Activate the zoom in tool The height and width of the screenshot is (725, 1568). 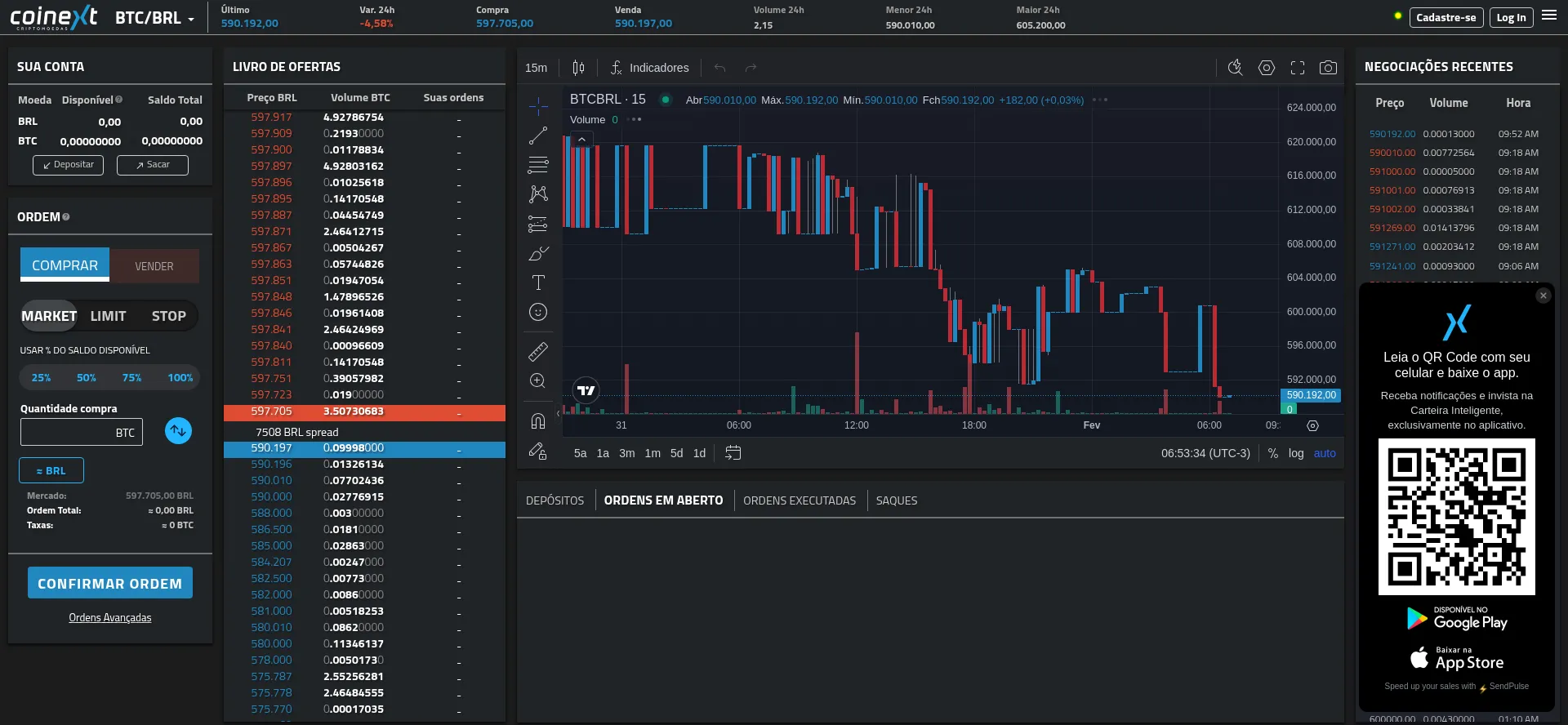click(x=538, y=380)
